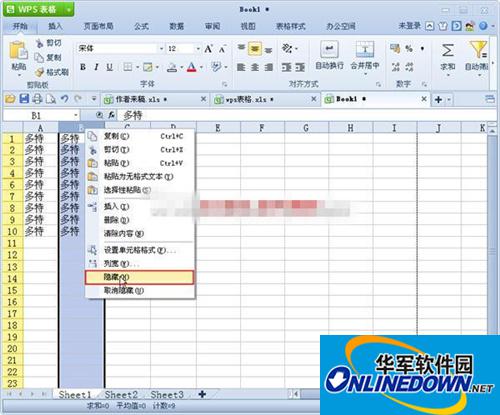
Task: Open the 页面布局 (Page Layout) ribbon tab
Action: coord(99,26)
